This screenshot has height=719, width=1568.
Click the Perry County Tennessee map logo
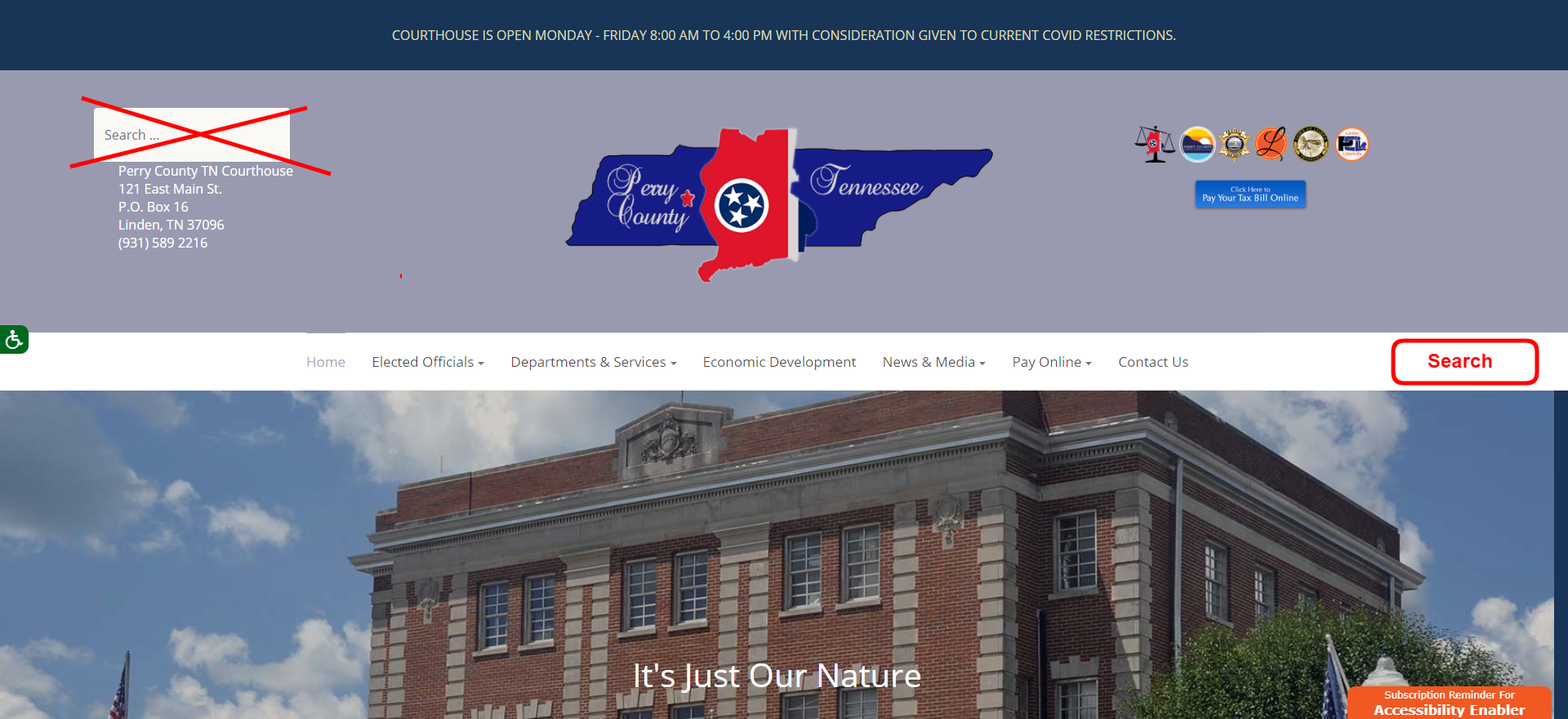780,204
